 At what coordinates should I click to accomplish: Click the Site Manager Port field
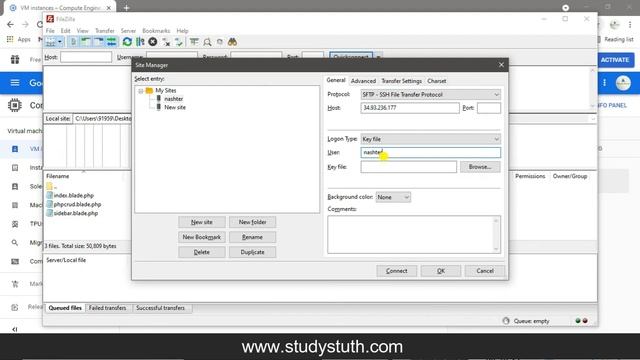(x=489, y=108)
